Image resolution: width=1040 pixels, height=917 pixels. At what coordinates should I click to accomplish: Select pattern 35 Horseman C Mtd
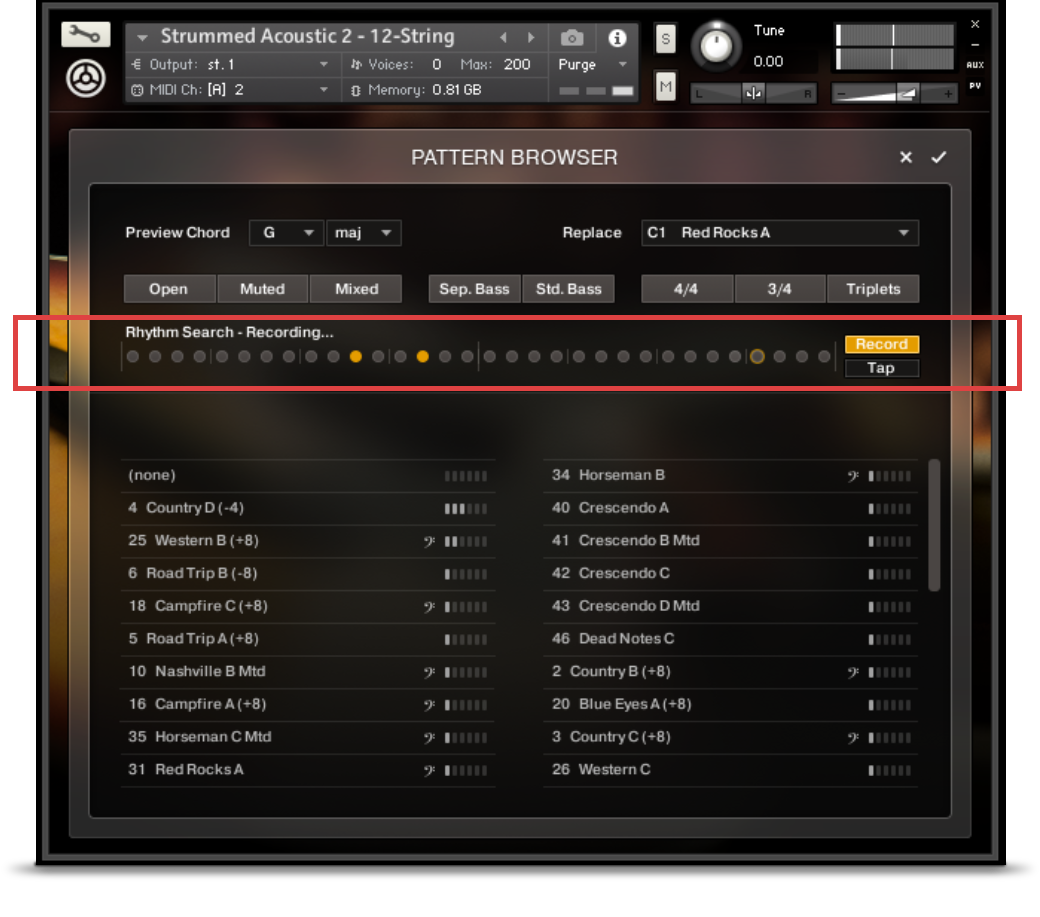pyautogui.click(x=308, y=737)
